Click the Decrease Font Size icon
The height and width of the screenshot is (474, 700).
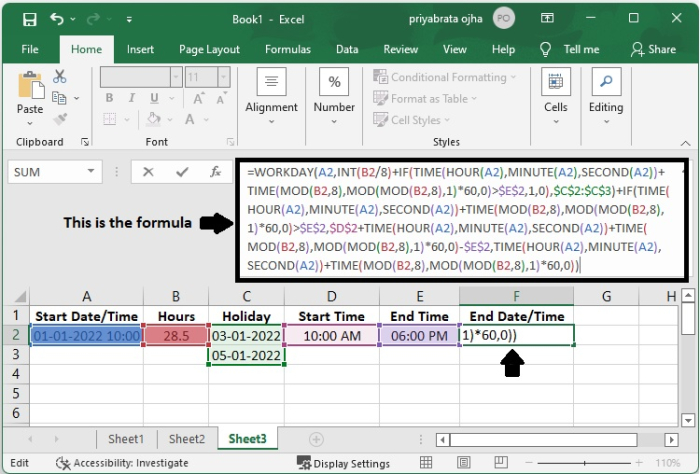tap(221, 98)
